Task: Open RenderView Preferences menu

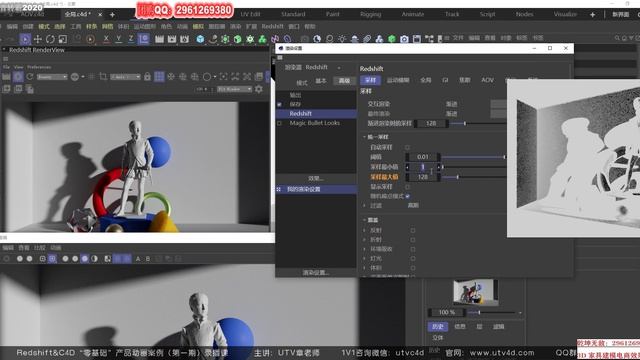Action: coord(39,67)
